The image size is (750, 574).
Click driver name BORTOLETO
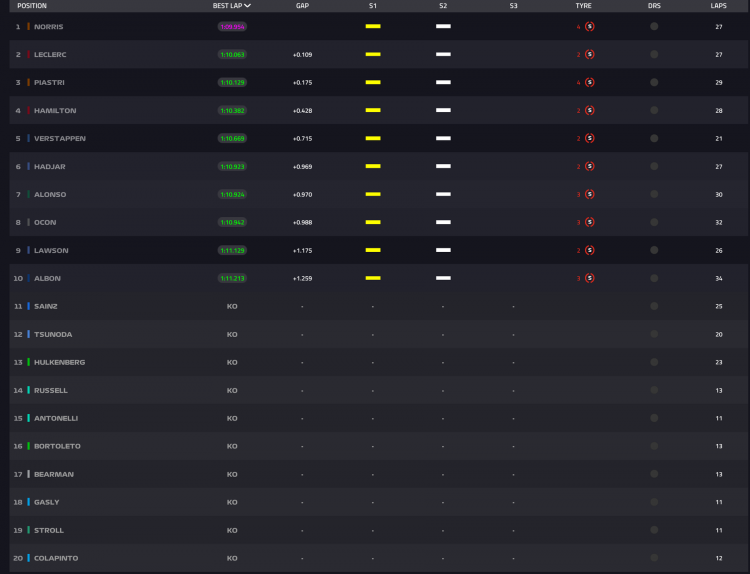pyautogui.click(x=57, y=446)
